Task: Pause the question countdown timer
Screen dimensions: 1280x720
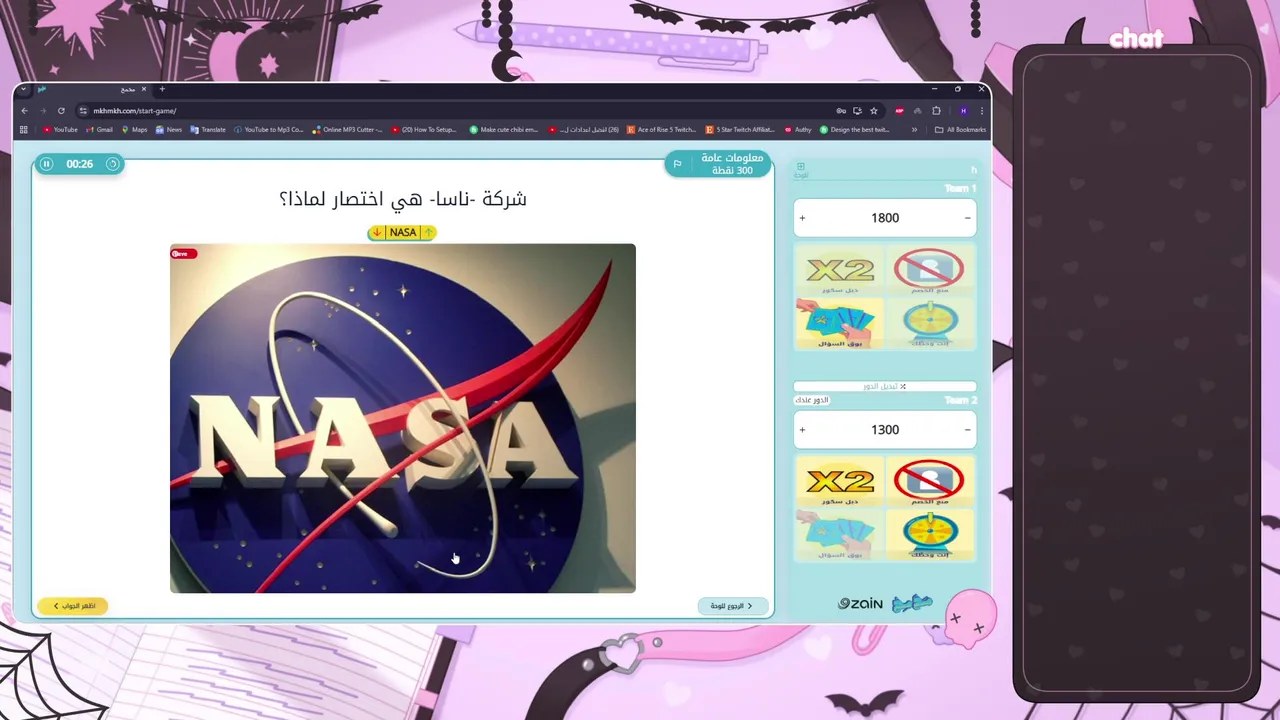Action: 46,164
